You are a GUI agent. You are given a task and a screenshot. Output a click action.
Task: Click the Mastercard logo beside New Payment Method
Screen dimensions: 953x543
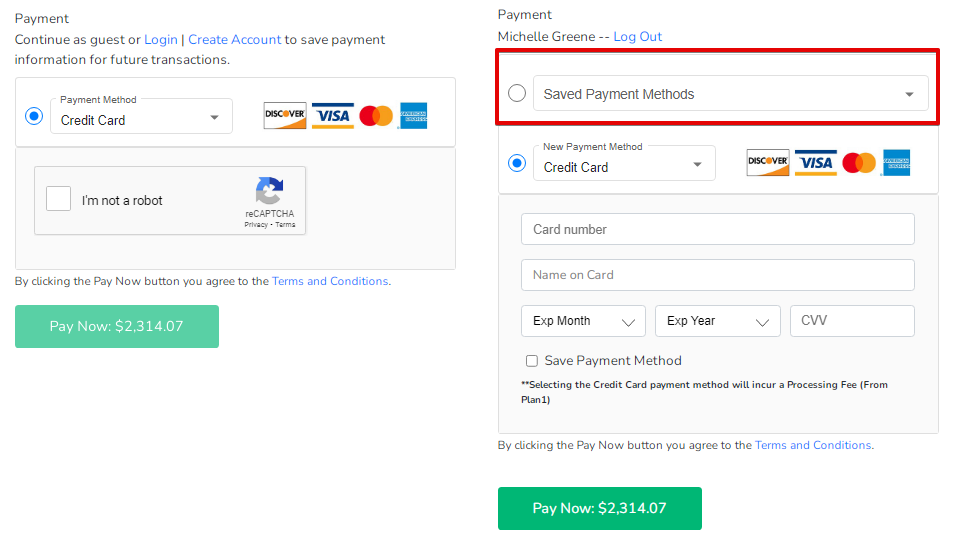click(x=859, y=162)
